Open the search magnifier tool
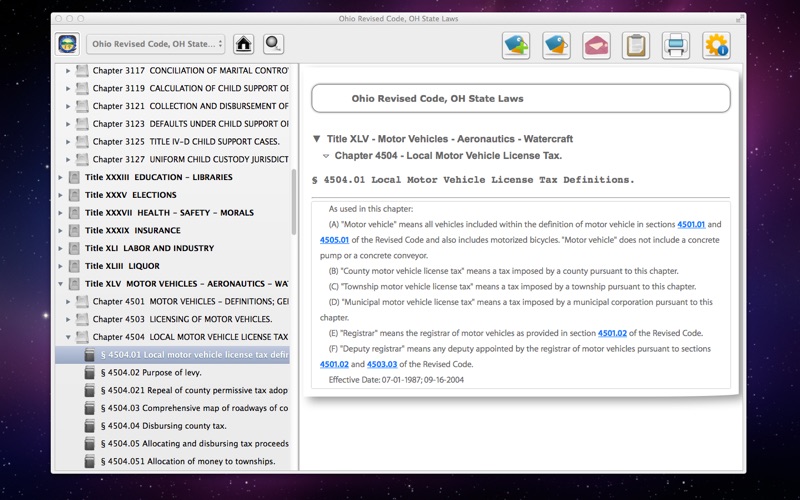Screen dimensions: 800x500 coord(273,44)
